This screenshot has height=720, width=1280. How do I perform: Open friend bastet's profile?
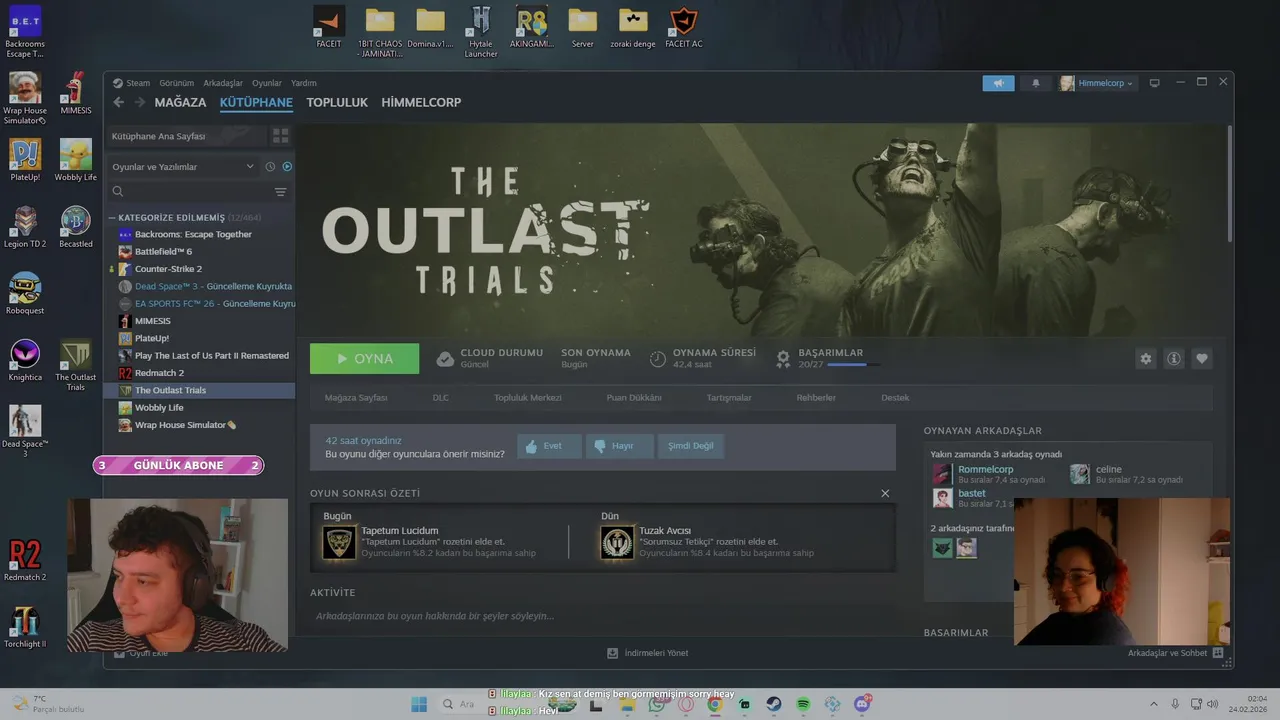(971, 493)
